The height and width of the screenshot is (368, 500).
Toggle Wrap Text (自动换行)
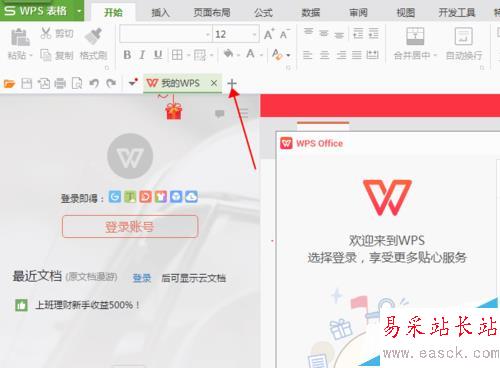(464, 43)
